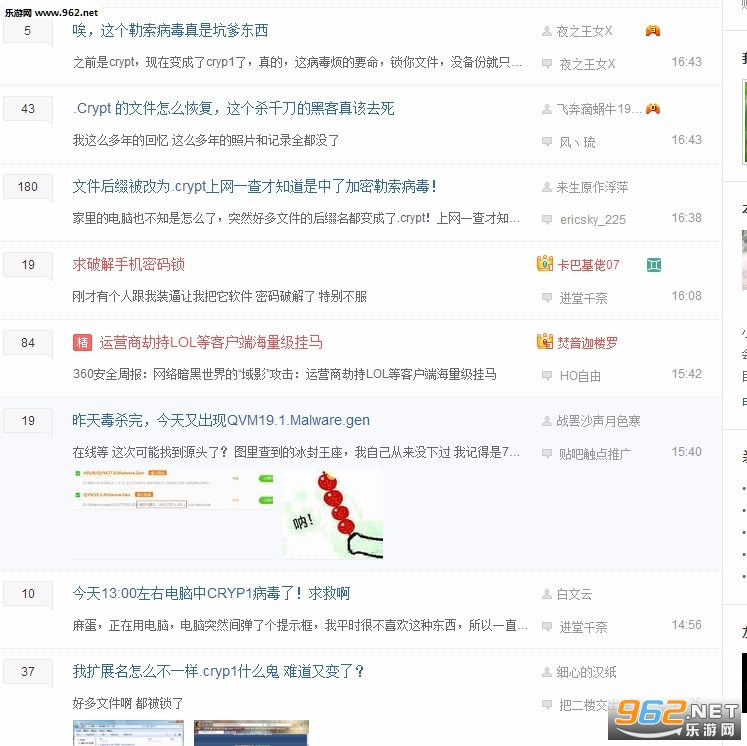Open the candied hawthorn 呐! image thumbnail

[x=333, y=514]
